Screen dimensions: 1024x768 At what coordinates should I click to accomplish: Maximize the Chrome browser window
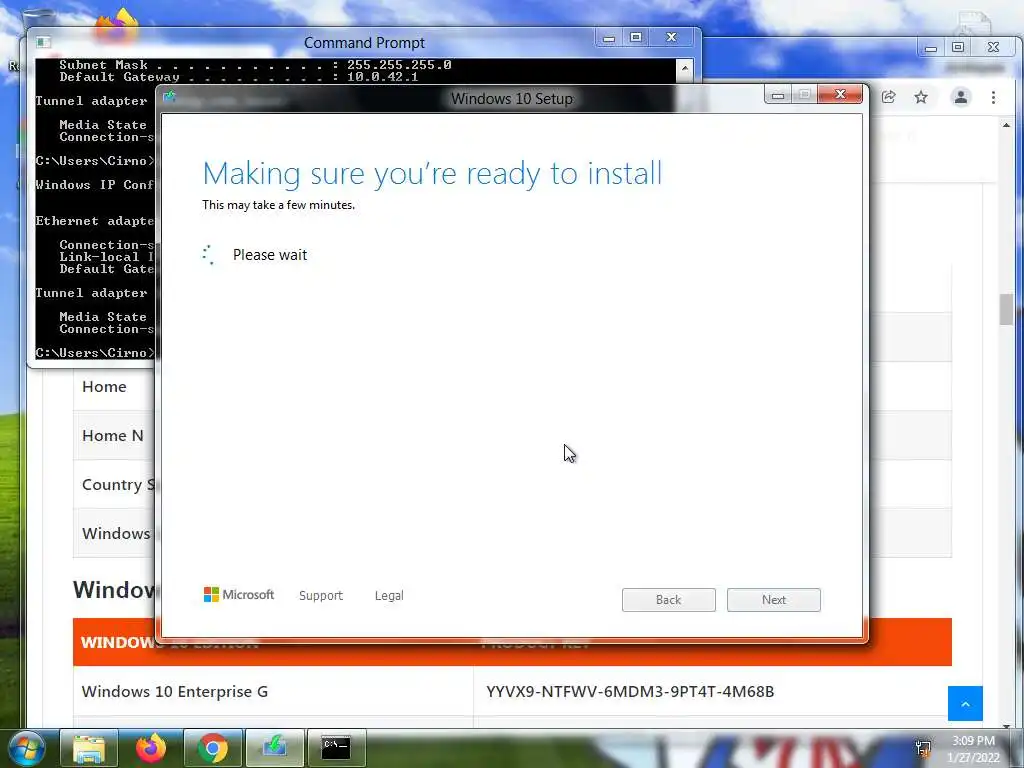click(958, 47)
